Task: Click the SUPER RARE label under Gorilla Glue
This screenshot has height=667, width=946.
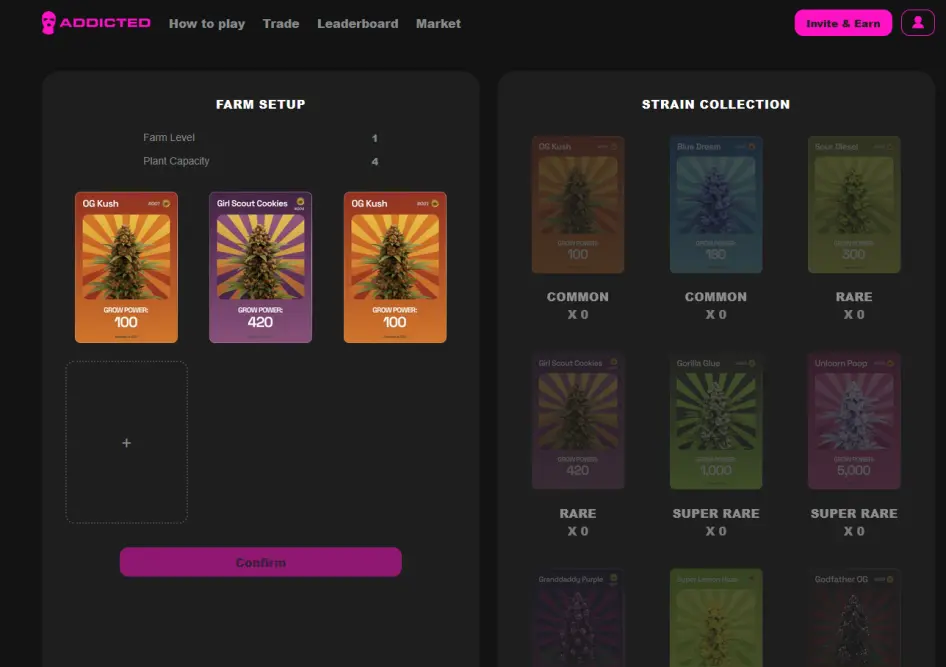Action: [716, 513]
